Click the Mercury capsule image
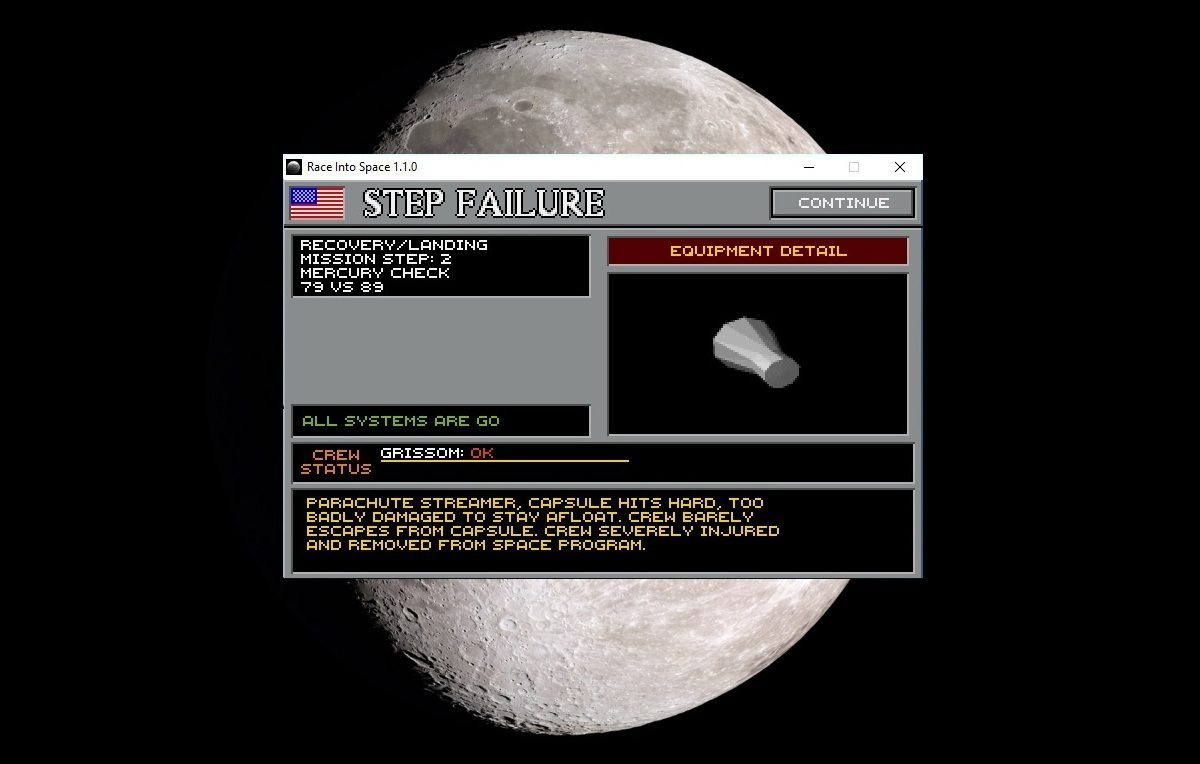1200x764 pixels. pyautogui.click(x=756, y=352)
